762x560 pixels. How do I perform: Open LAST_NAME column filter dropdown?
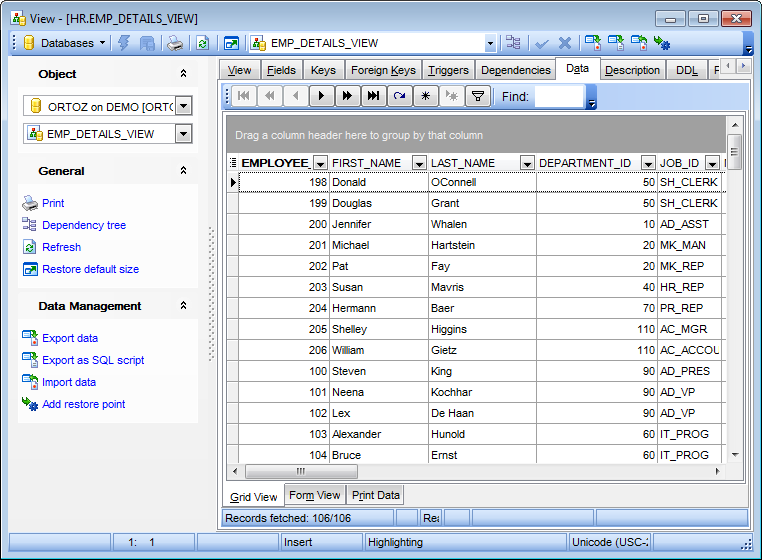pyautogui.click(x=527, y=164)
